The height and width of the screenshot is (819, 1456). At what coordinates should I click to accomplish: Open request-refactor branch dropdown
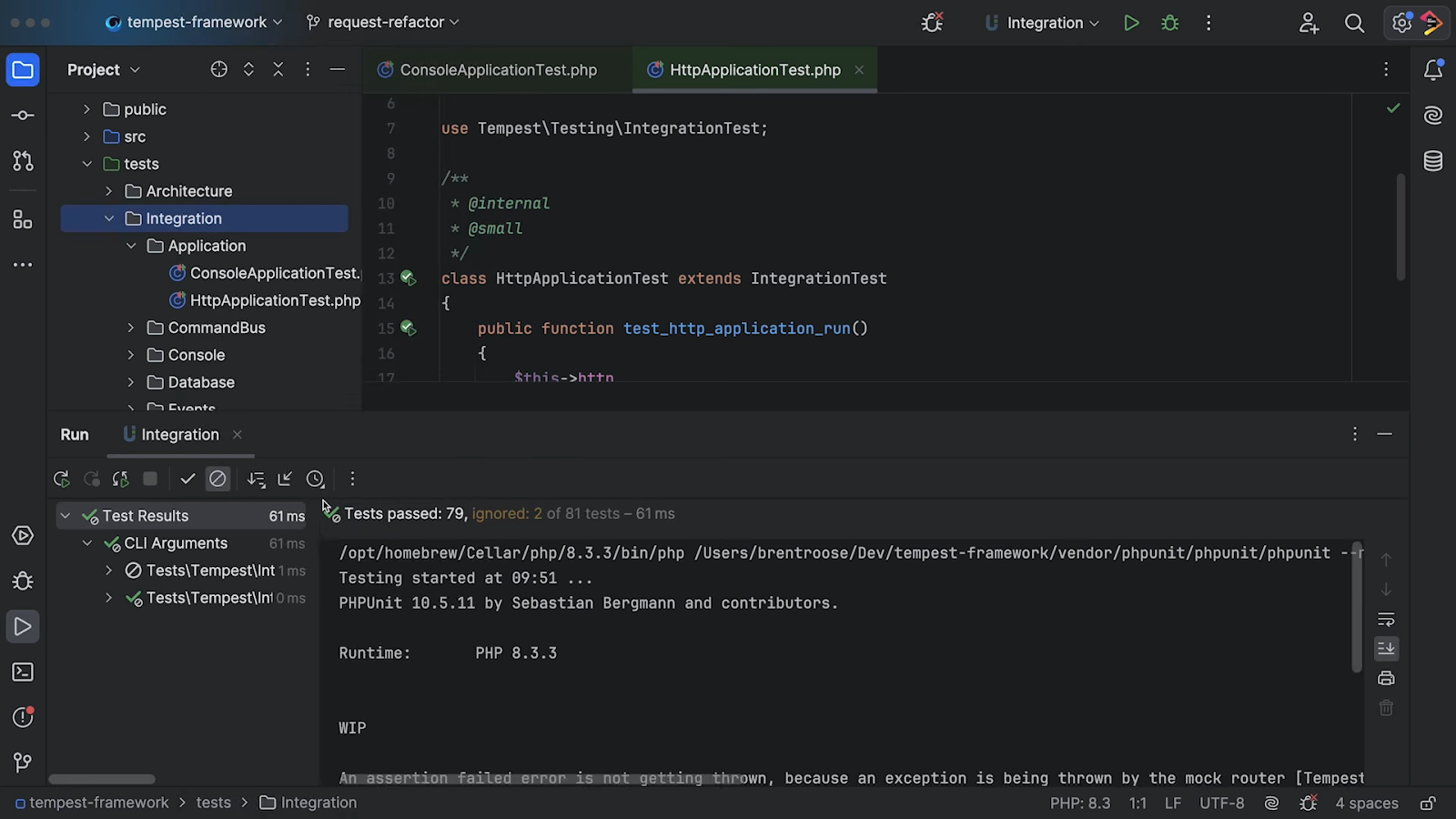(x=383, y=23)
